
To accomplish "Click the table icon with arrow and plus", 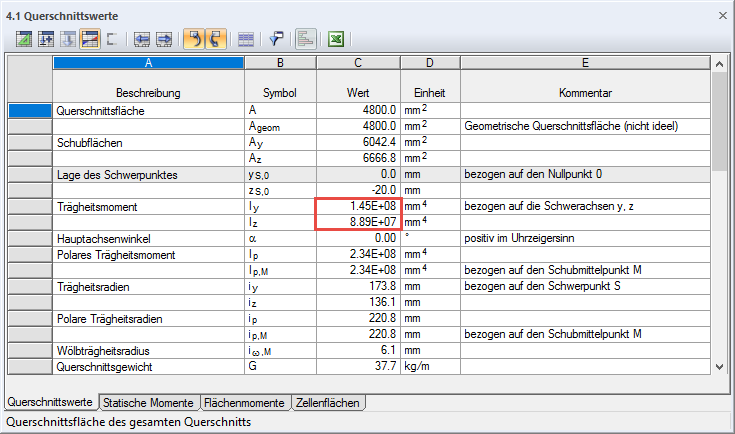I will pyautogui.click(x=45, y=39).
